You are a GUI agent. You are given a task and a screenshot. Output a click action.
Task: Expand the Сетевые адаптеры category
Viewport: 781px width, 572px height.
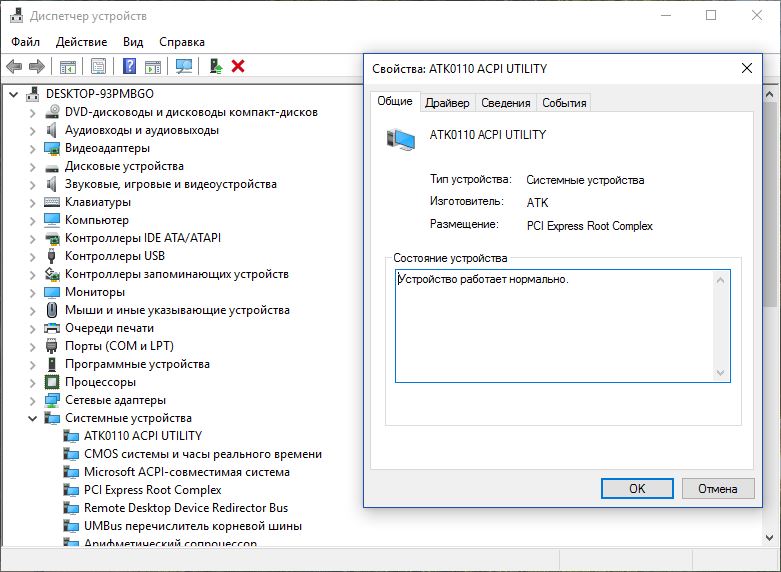33,400
